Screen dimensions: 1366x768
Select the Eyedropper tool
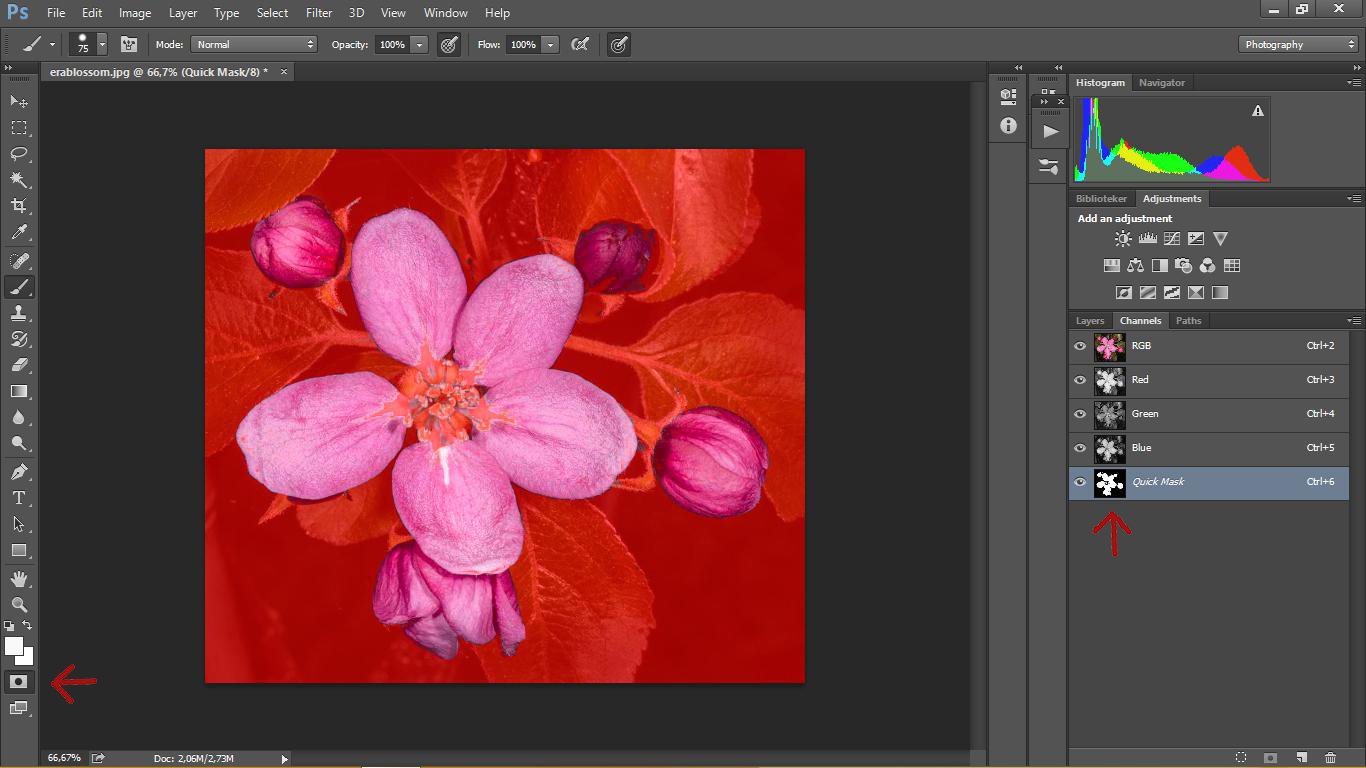[x=19, y=232]
